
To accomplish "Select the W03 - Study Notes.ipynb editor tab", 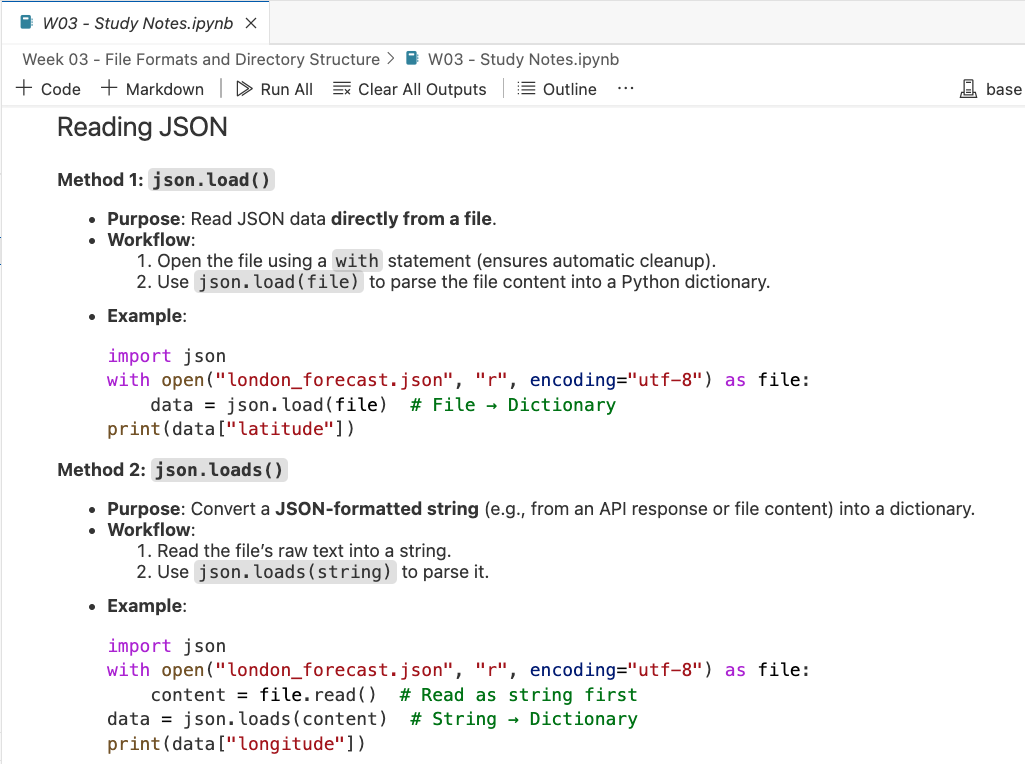I will [137, 23].
